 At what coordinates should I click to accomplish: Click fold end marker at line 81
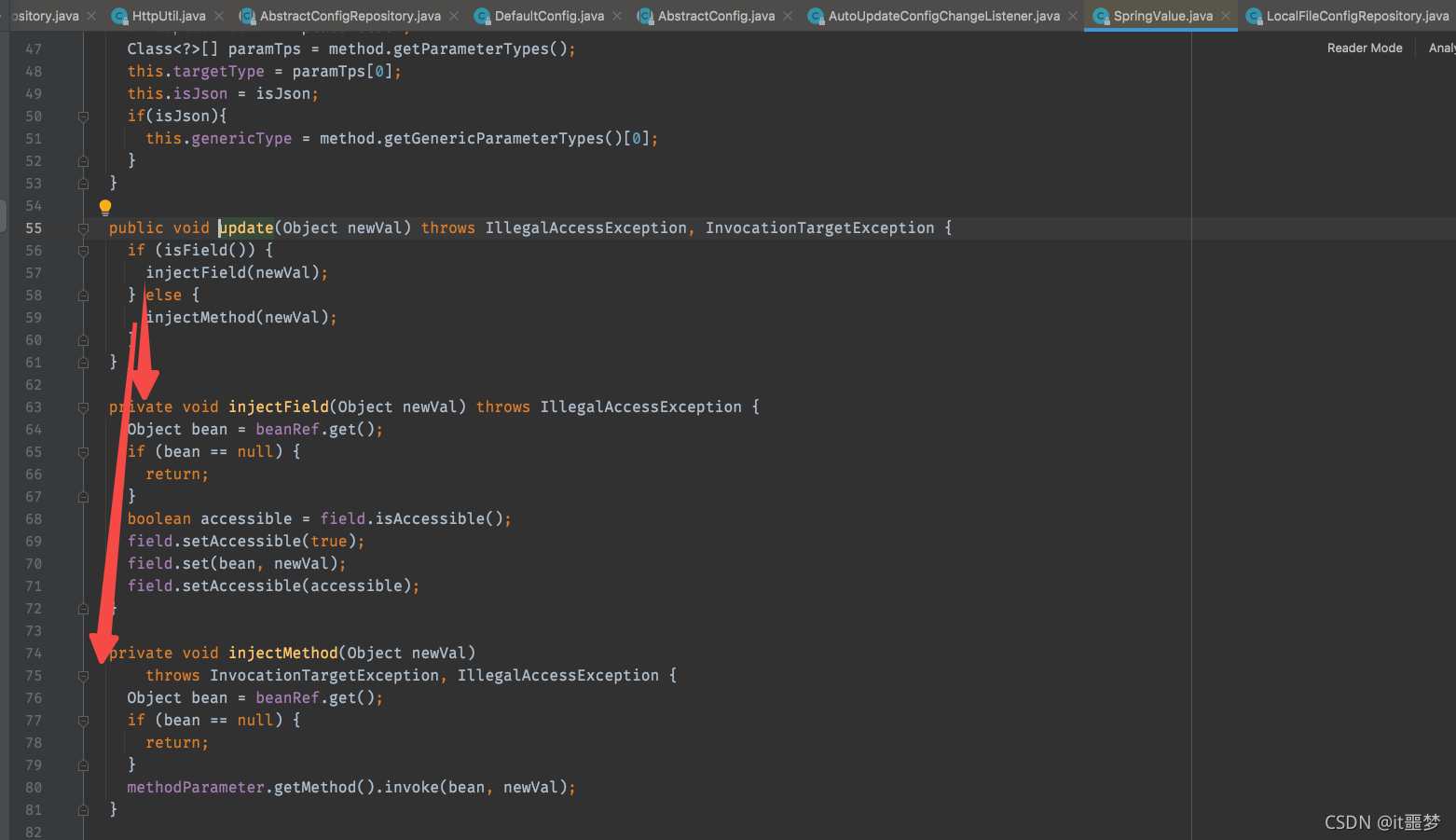point(83,810)
